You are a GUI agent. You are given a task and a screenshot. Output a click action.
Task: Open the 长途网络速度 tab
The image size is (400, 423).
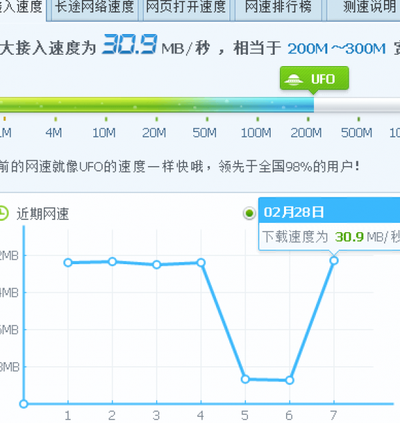94,7
